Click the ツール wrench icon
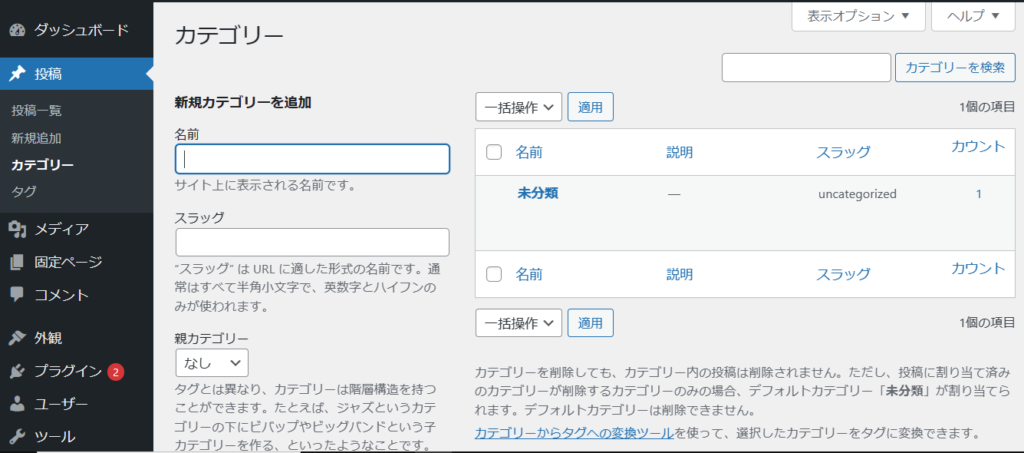 17,437
